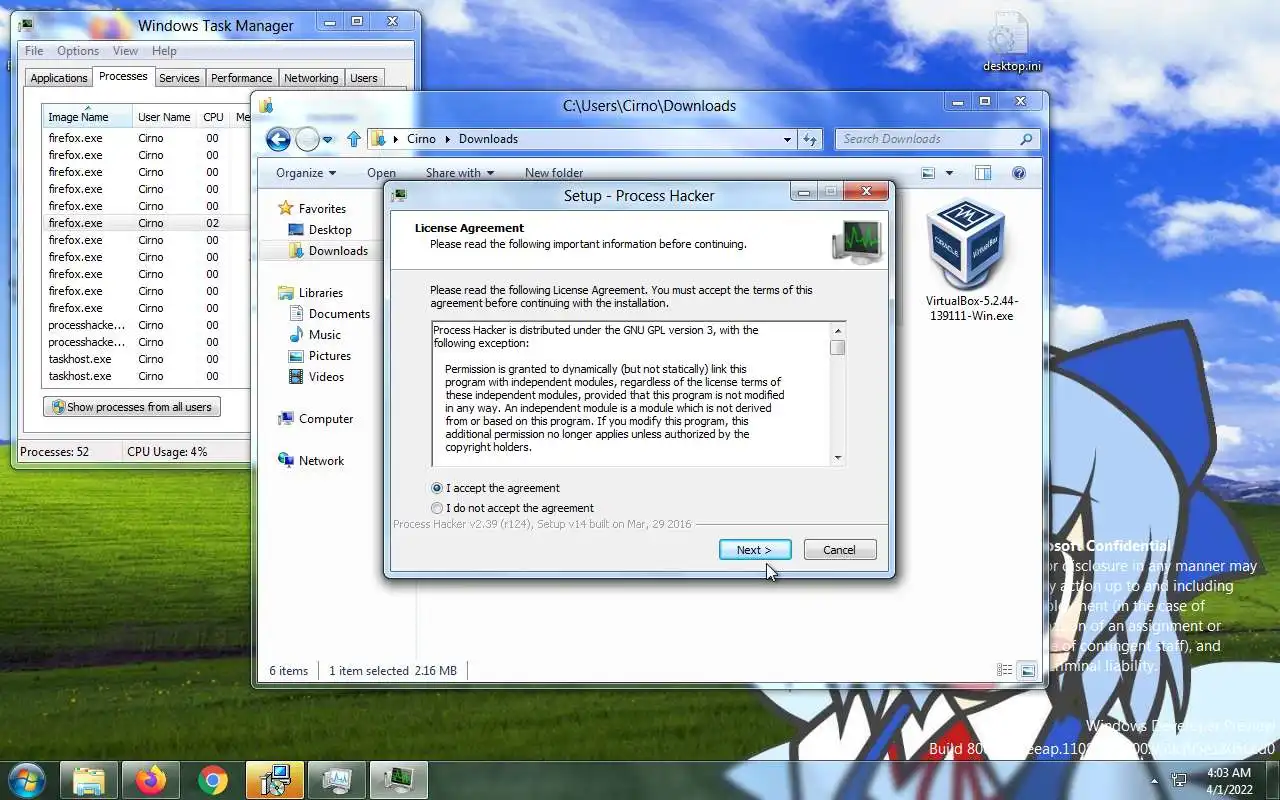Screen dimensions: 1280x800
Task: Open File Explorer from taskbar
Action: (89, 780)
